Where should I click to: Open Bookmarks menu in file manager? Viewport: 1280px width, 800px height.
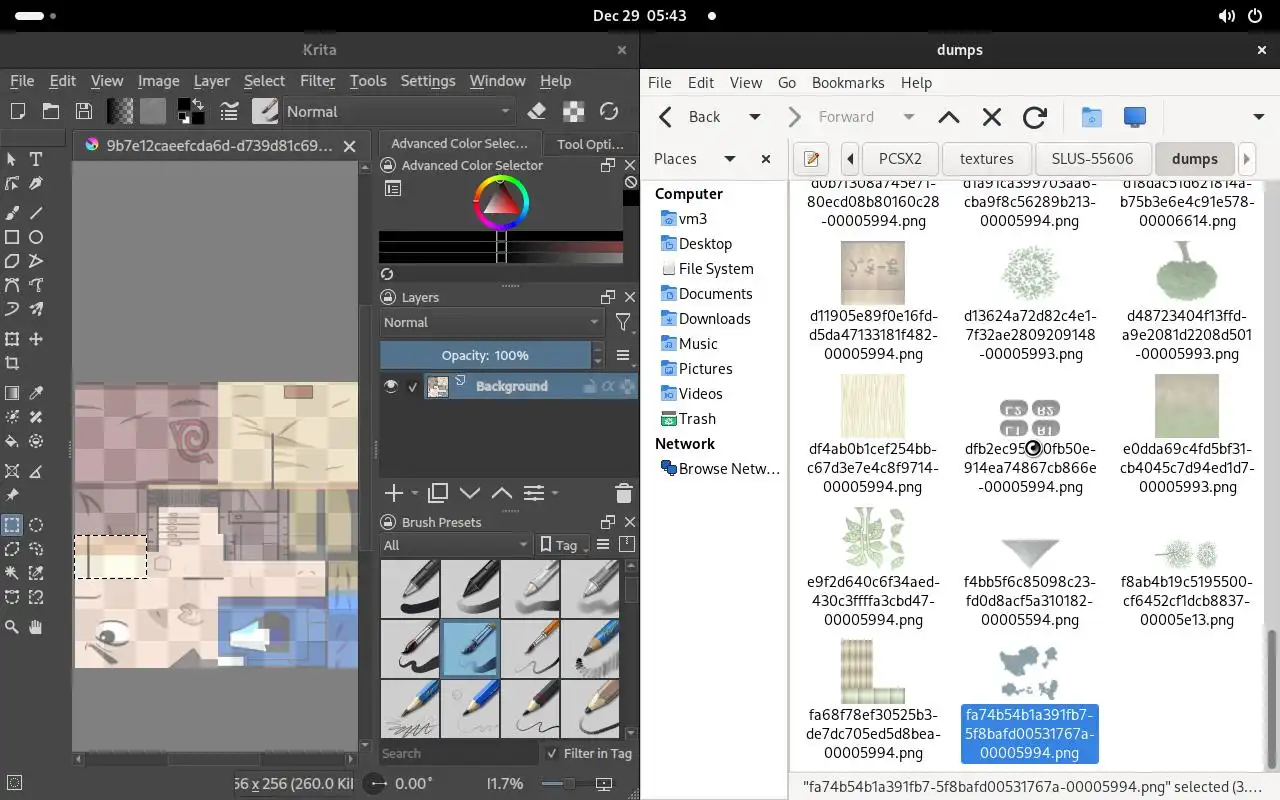click(x=848, y=83)
